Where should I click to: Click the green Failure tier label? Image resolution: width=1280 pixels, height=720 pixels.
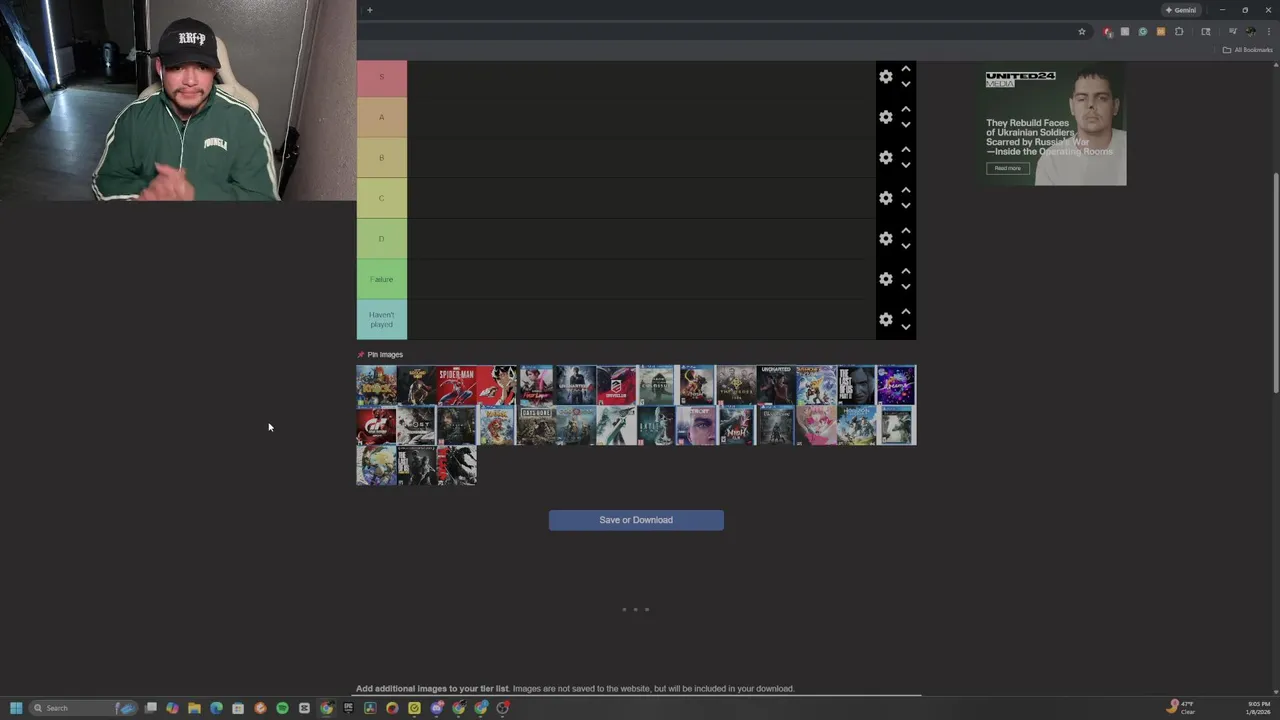pyautogui.click(x=381, y=279)
